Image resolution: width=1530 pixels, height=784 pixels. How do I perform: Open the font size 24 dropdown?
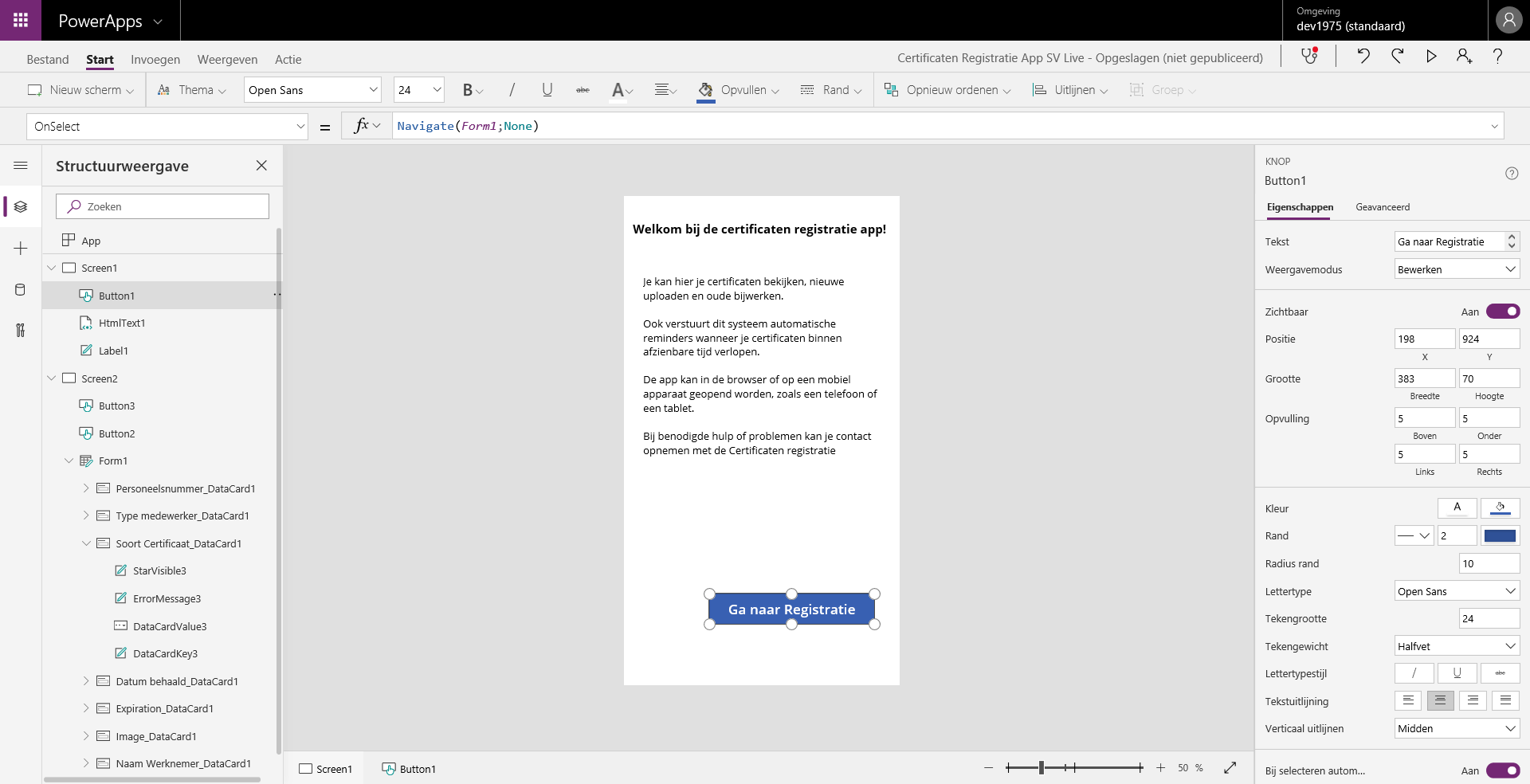[419, 90]
